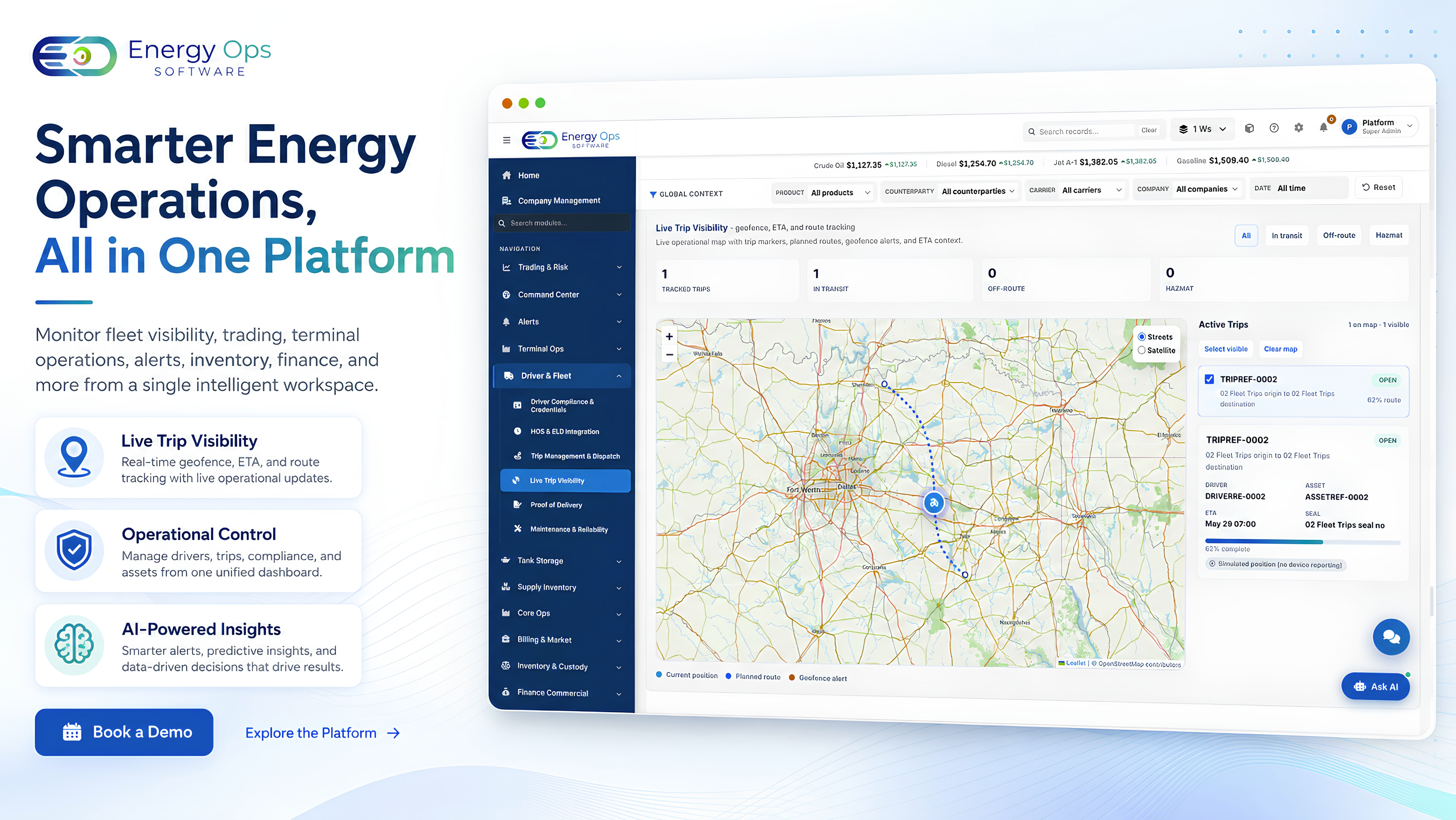Click the Home icon in sidebar
Image resolution: width=1456 pixels, height=820 pixels.
coord(506,175)
